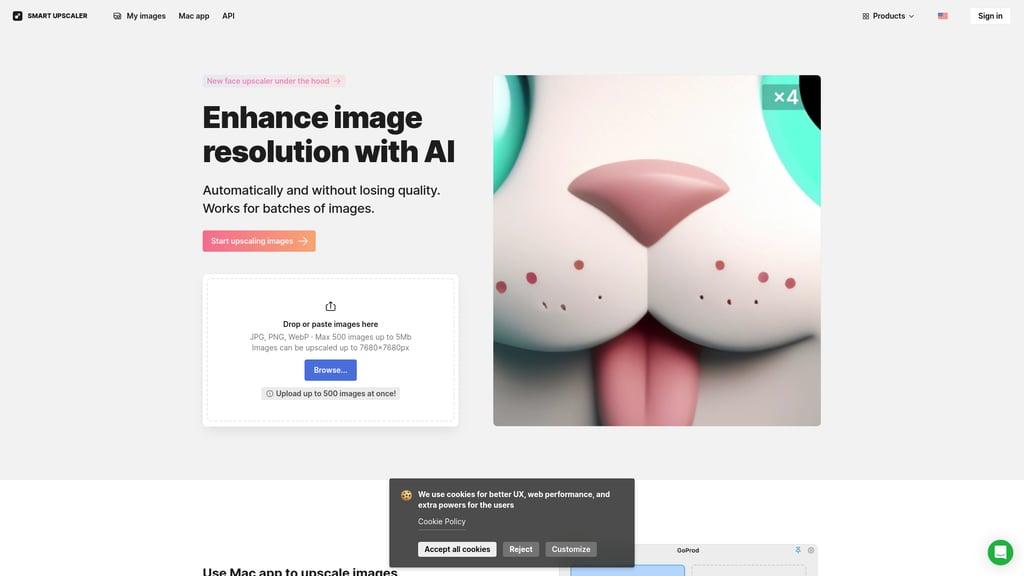
Task: Open the green chat support bubble
Action: point(1000,552)
